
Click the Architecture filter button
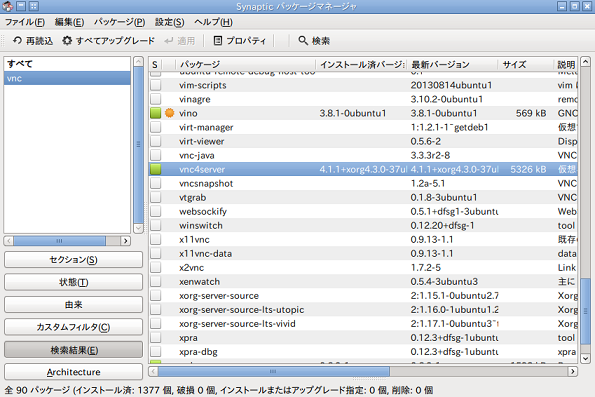[x=74, y=372]
